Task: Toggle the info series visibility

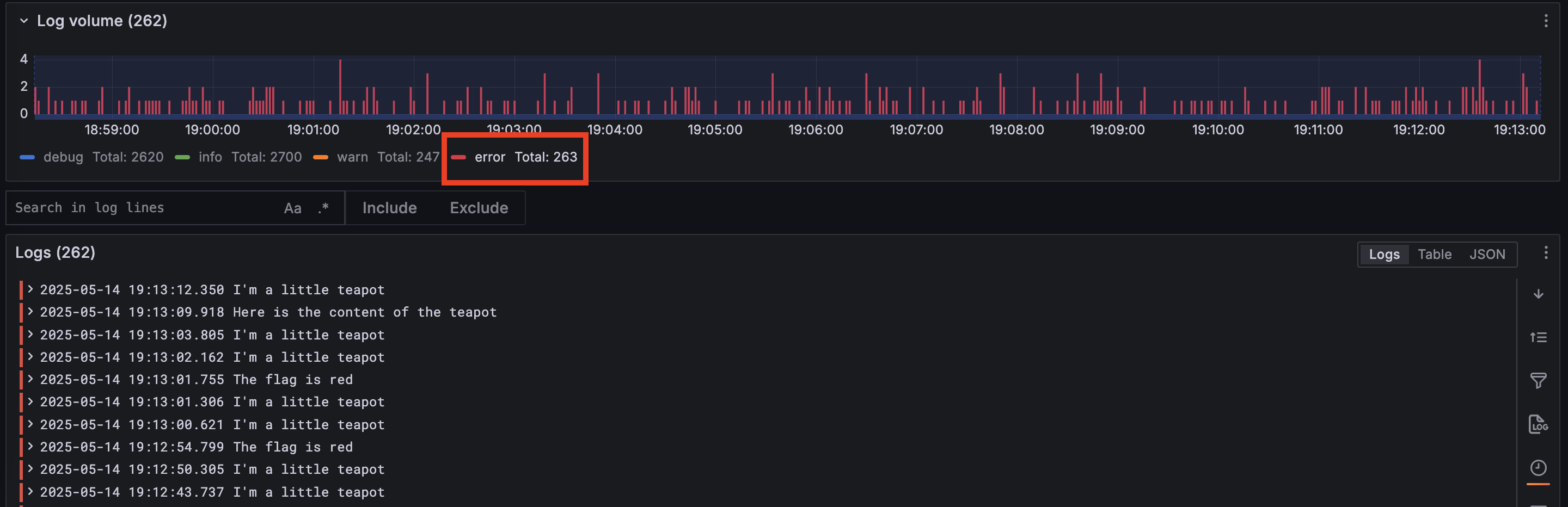Action: coord(211,157)
